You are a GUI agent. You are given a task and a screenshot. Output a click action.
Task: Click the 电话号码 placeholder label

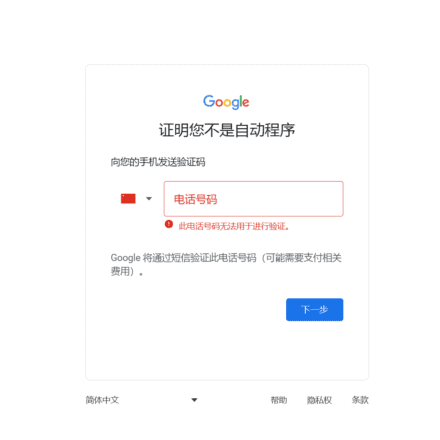[195, 199]
